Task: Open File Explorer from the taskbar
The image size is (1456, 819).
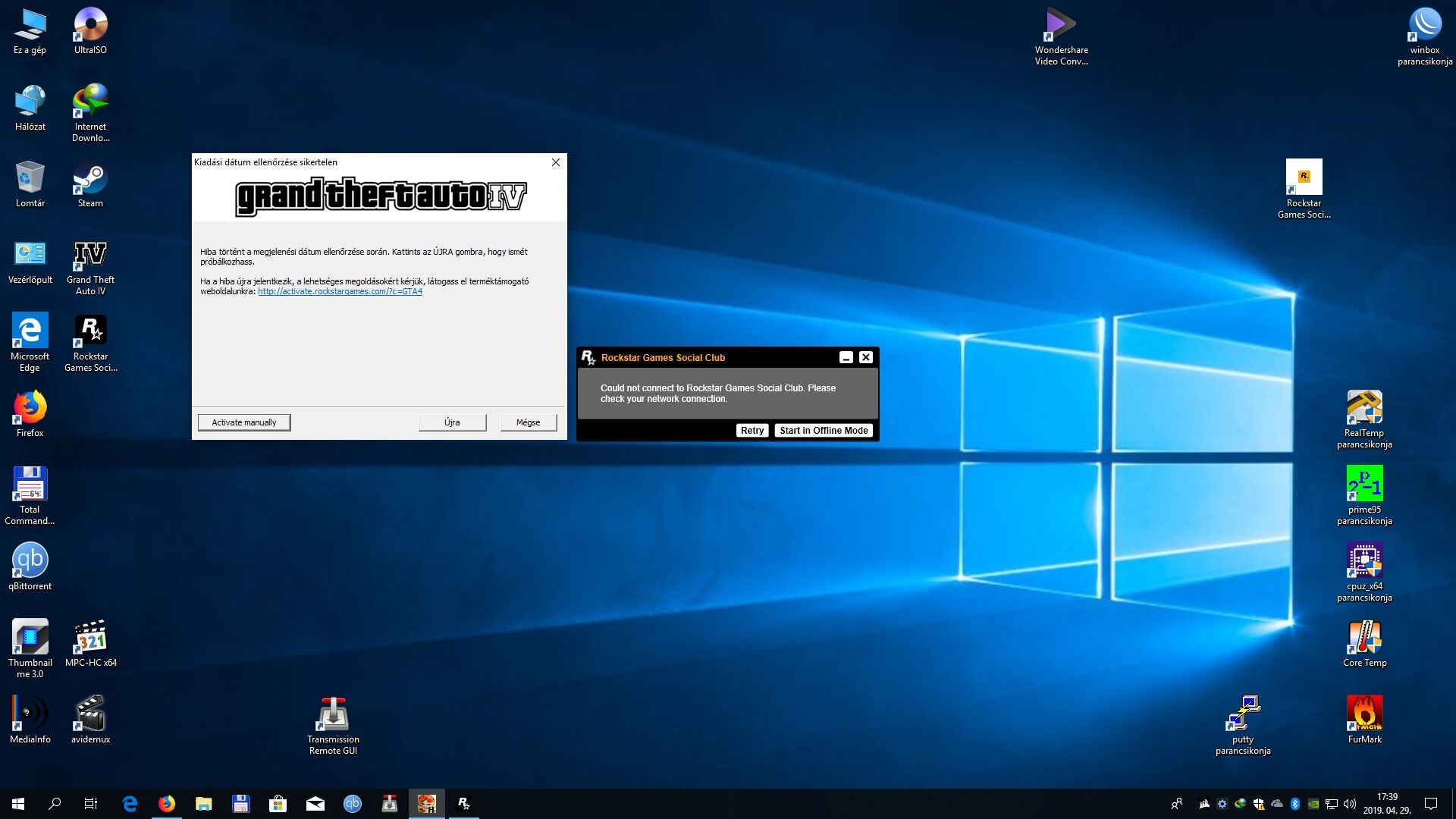Action: click(x=204, y=804)
